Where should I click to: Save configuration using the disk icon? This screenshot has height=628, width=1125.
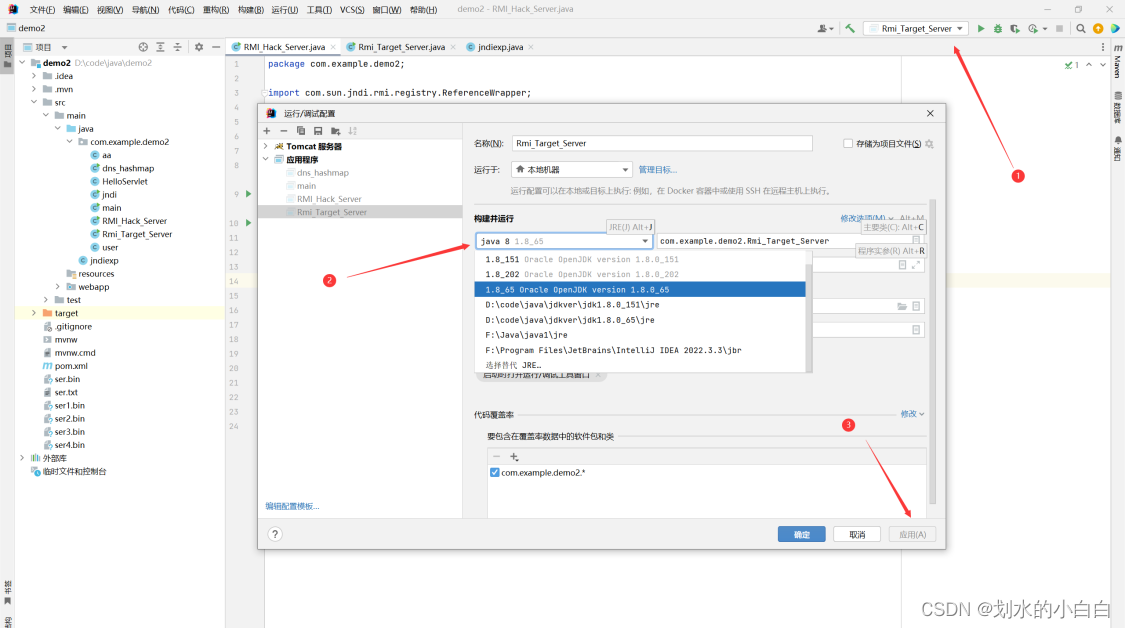pyautogui.click(x=318, y=131)
